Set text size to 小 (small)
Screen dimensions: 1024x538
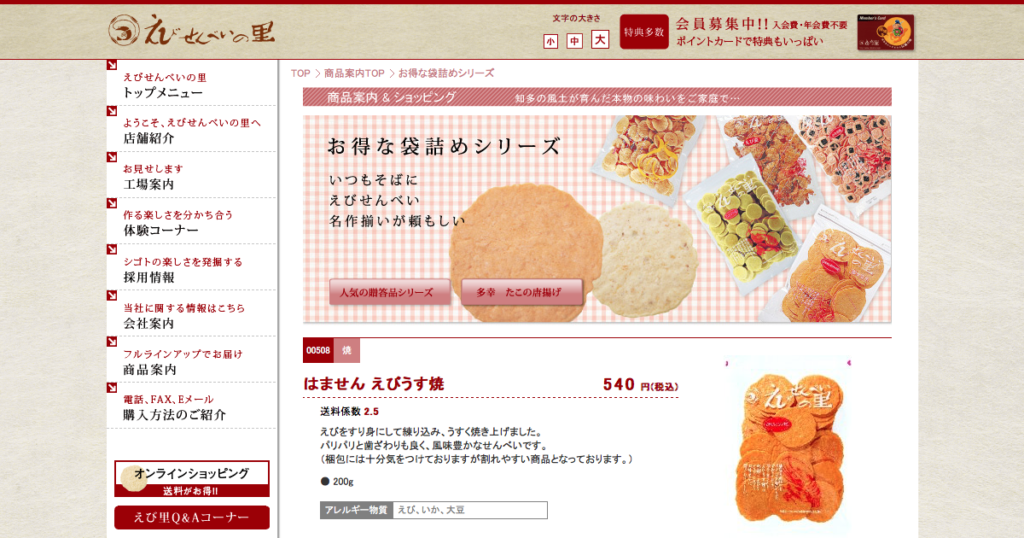pyautogui.click(x=551, y=42)
